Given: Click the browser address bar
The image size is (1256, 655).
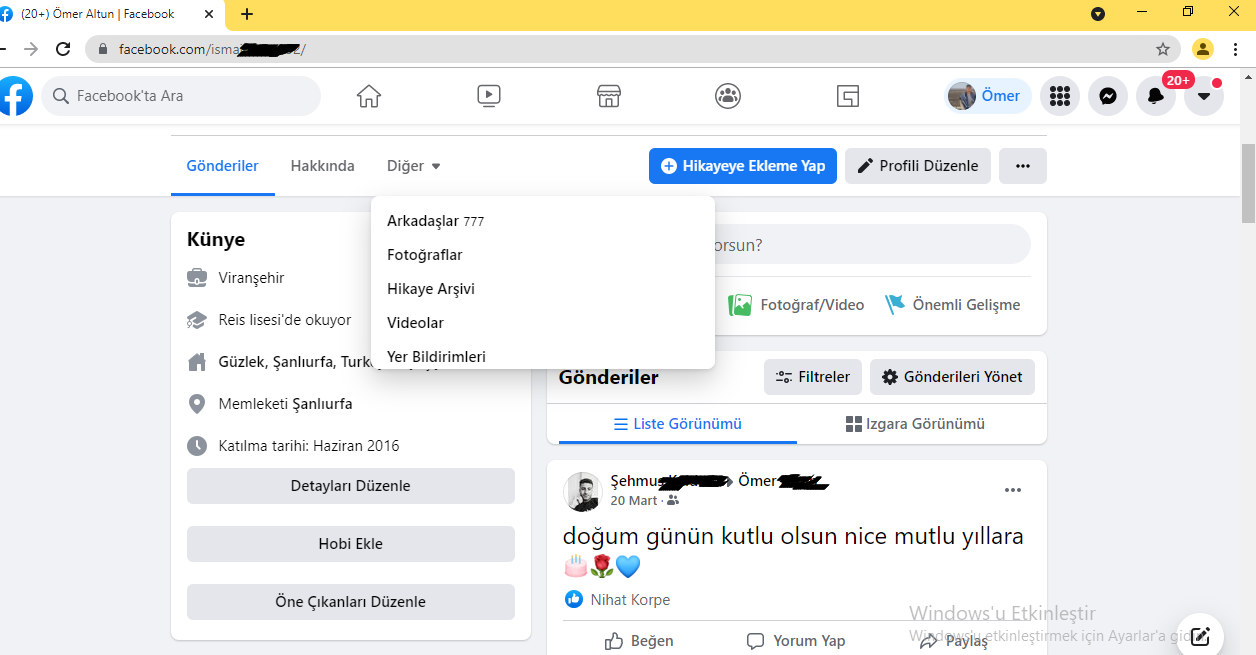Looking at the screenshot, I should pyautogui.click(x=633, y=49).
